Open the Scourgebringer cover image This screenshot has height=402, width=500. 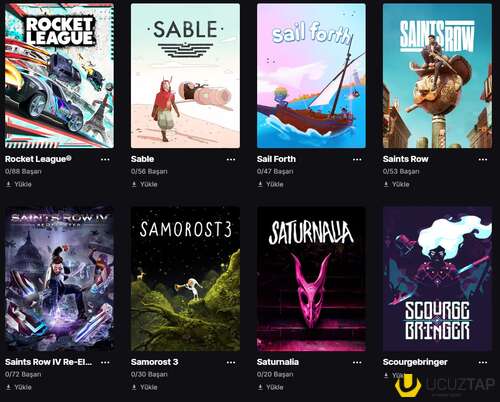[437, 279]
